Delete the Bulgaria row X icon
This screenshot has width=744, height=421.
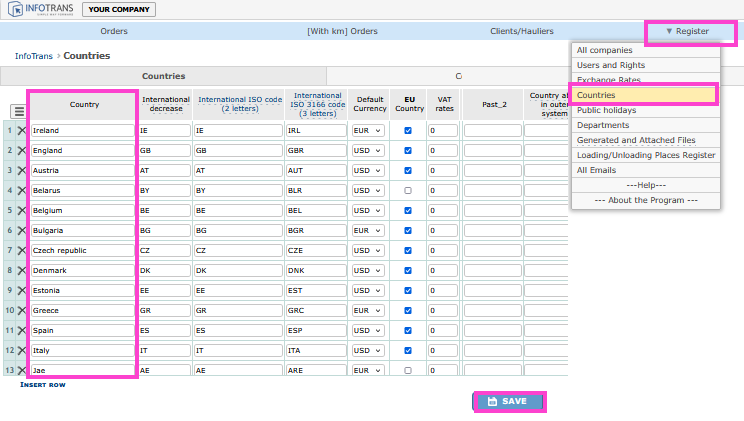21,230
